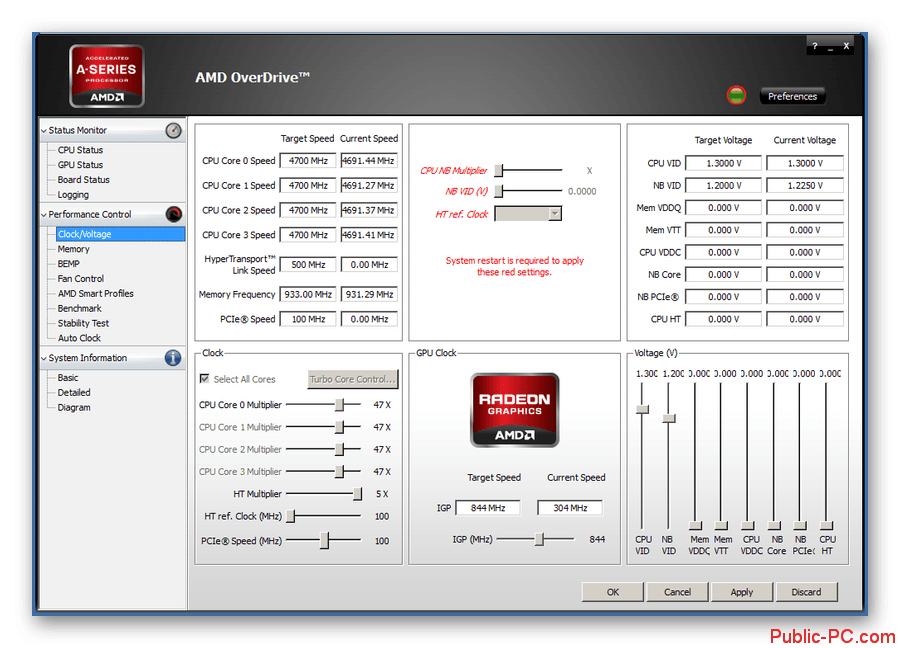Click the CPU HT vertical voltage slider
The image size is (900, 648).
click(x=826, y=456)
